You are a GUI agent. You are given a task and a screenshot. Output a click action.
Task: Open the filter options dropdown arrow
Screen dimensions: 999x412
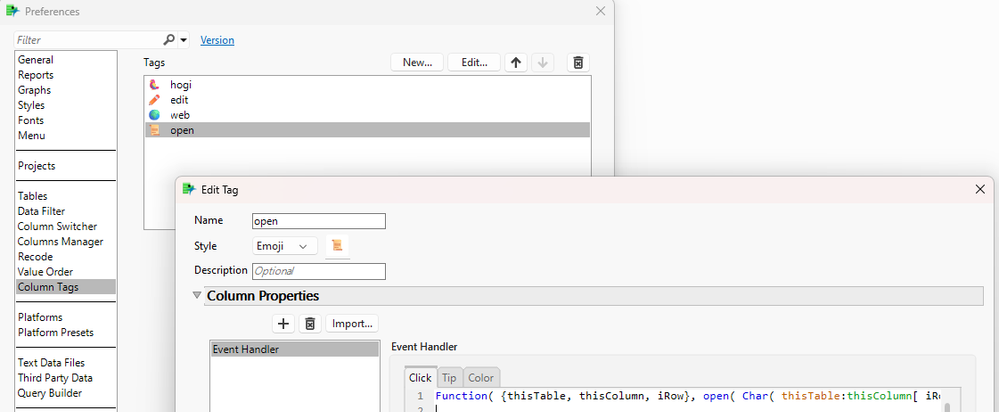[x=183, y=40]
